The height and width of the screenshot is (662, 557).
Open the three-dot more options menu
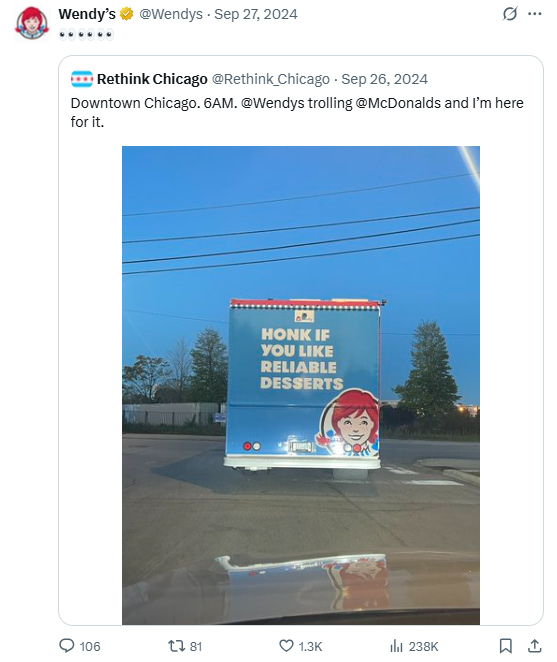(x=535, y=14)
